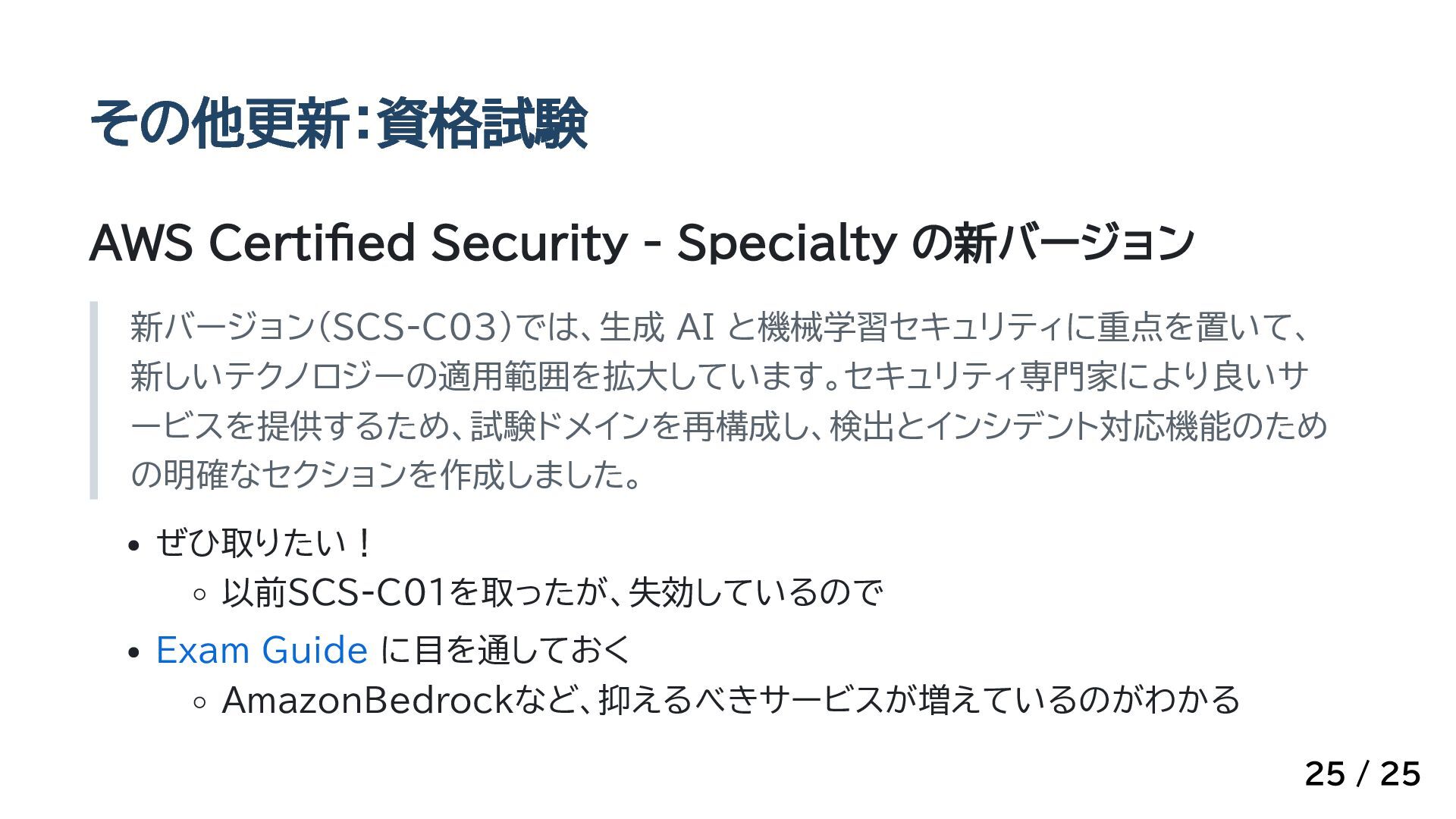This screenshot has width=1456, height=819.
Task: Click the solid bullet before ぜひ取りたい
Action: point(133,545)
